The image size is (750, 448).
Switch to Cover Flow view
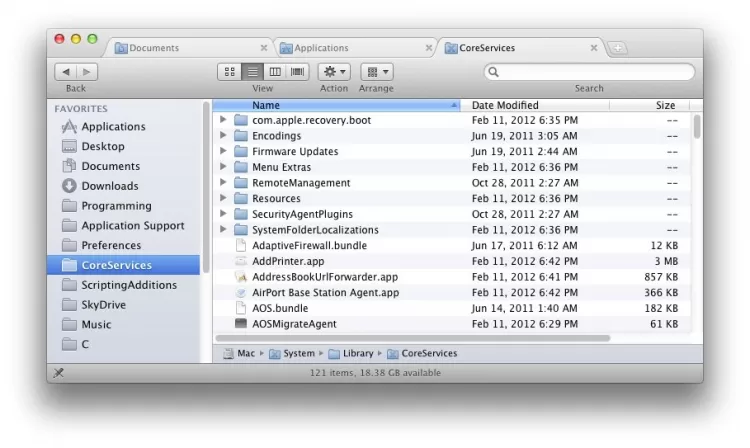(297, 72)
